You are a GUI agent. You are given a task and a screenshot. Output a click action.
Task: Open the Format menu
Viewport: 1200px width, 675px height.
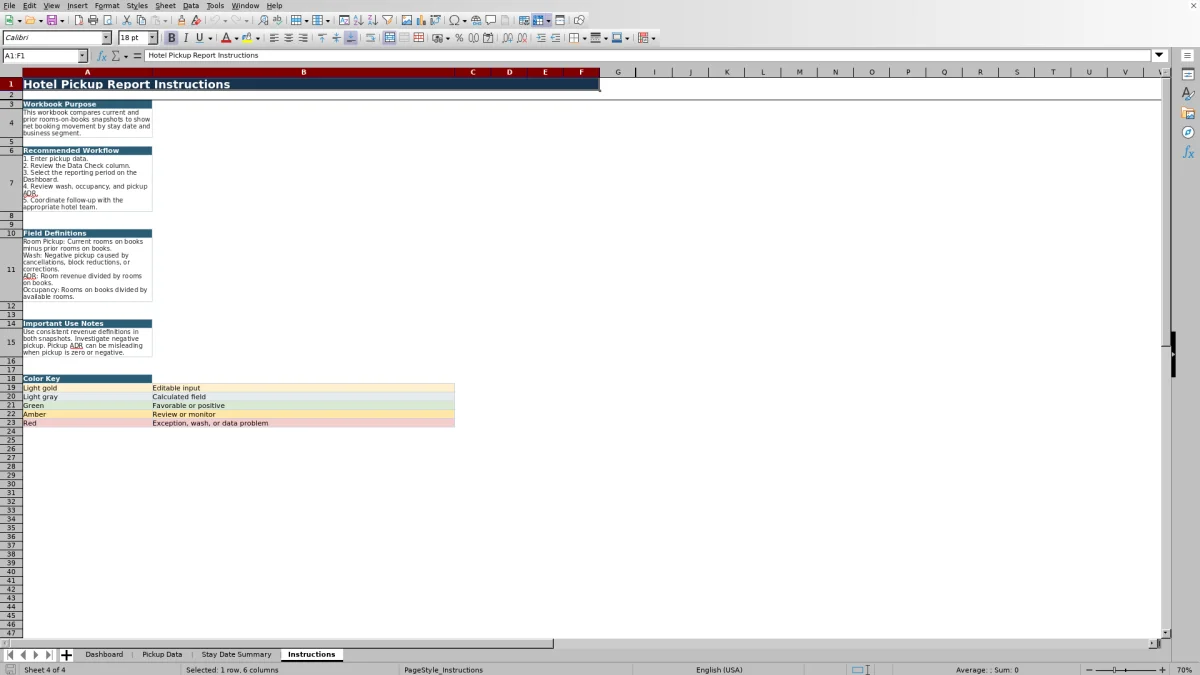coord(107,6)
